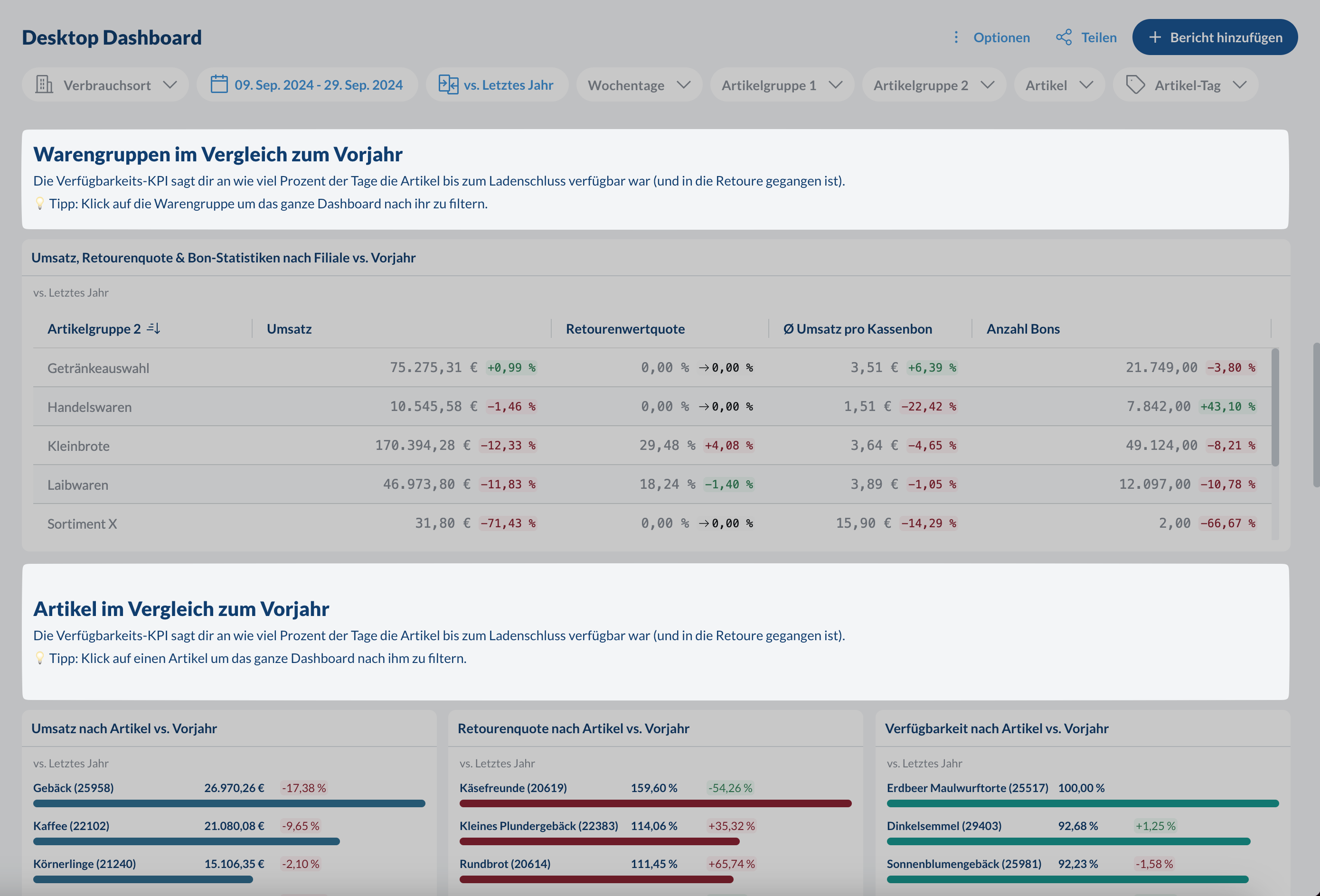Click the share icon next to Teilen

1063,37
